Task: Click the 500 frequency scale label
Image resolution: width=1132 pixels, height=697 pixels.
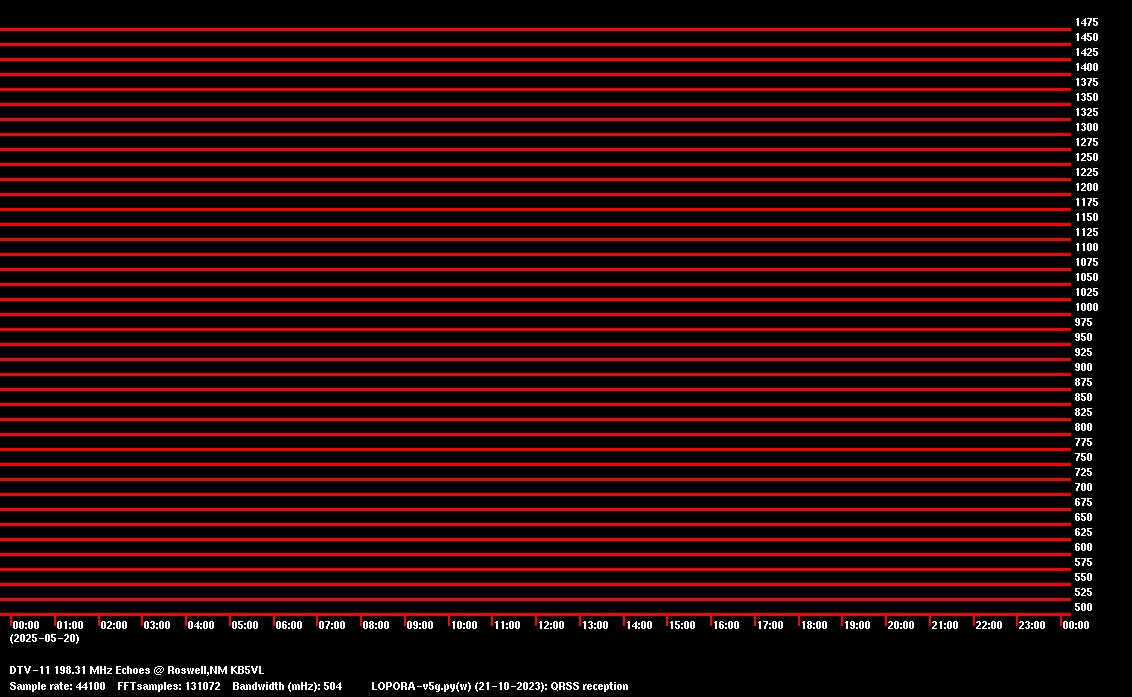Action: point(1083,607)
